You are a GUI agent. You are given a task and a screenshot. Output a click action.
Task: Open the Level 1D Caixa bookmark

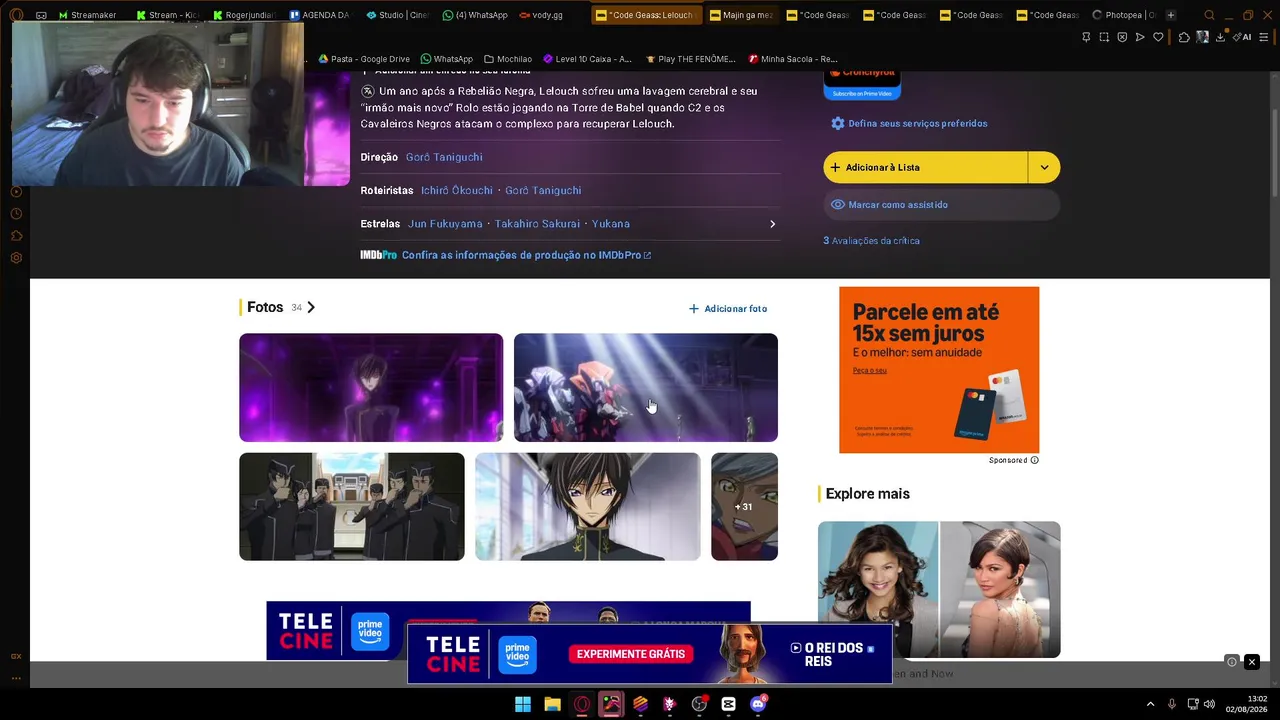587,59
